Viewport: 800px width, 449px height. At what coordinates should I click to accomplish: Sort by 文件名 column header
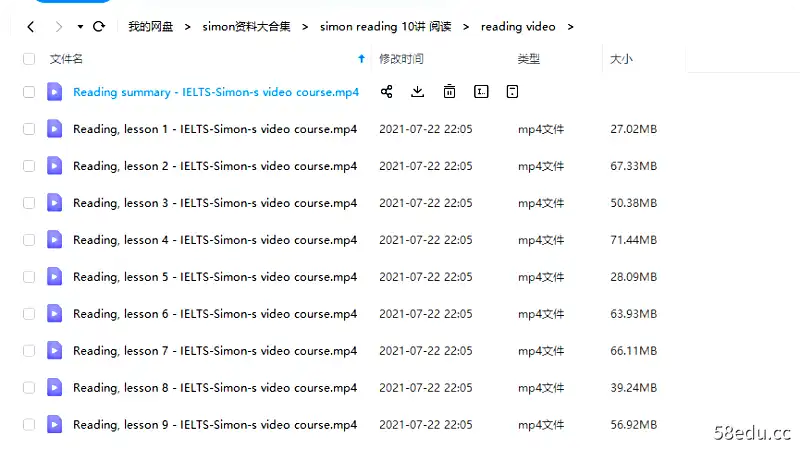(66, 59)
